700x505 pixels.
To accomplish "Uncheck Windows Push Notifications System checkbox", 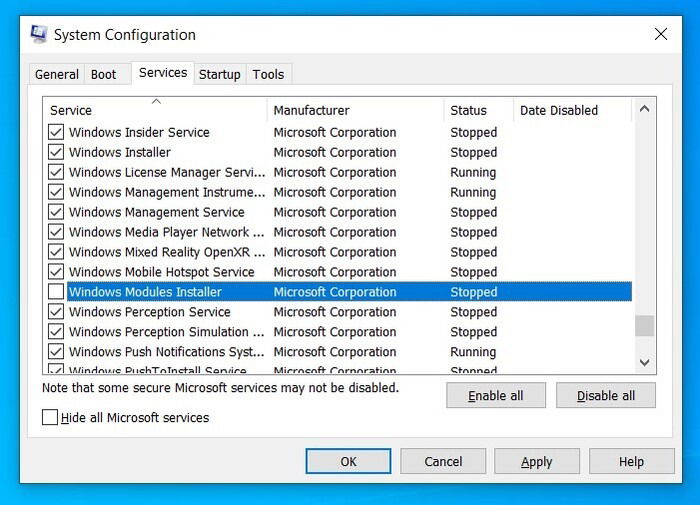I will (56, 351).
